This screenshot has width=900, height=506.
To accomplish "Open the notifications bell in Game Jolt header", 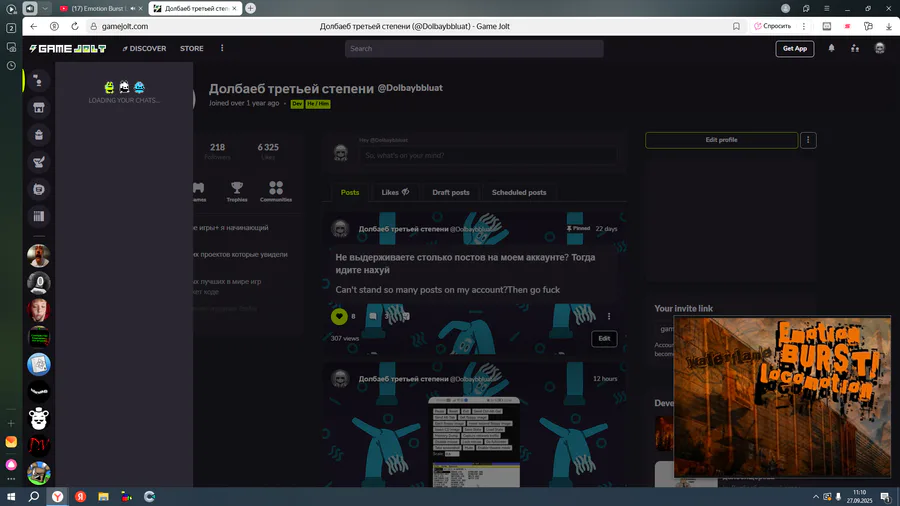I will pyautogui.click(x=831, y=48).
